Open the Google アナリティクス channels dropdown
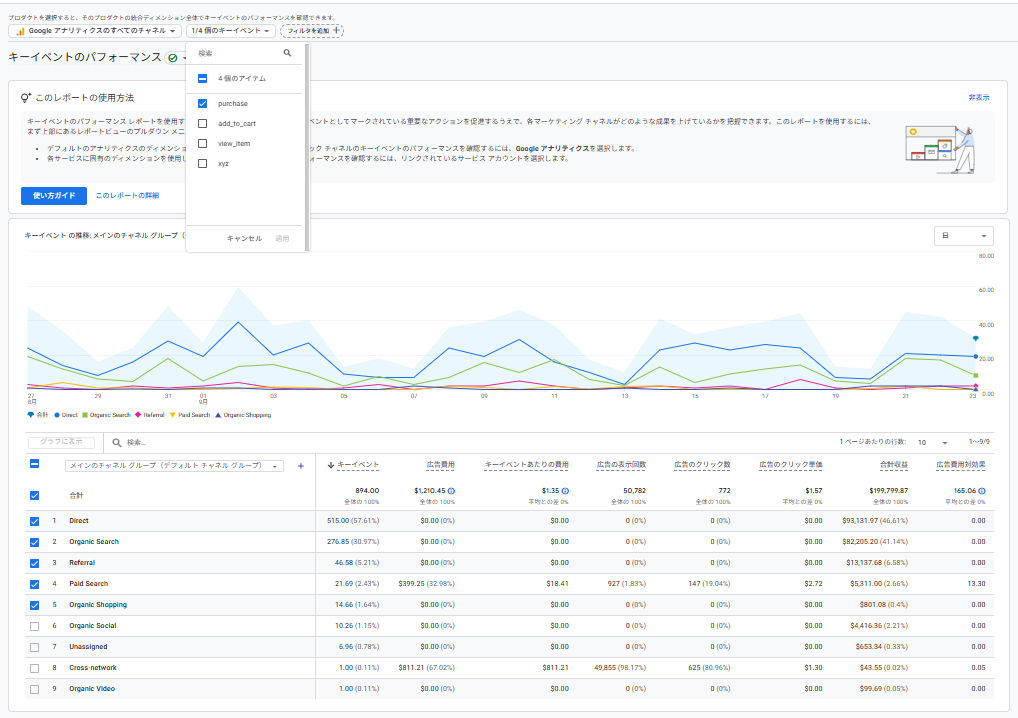The width and height of the screenshot is (1018, 718). [94, 31]
